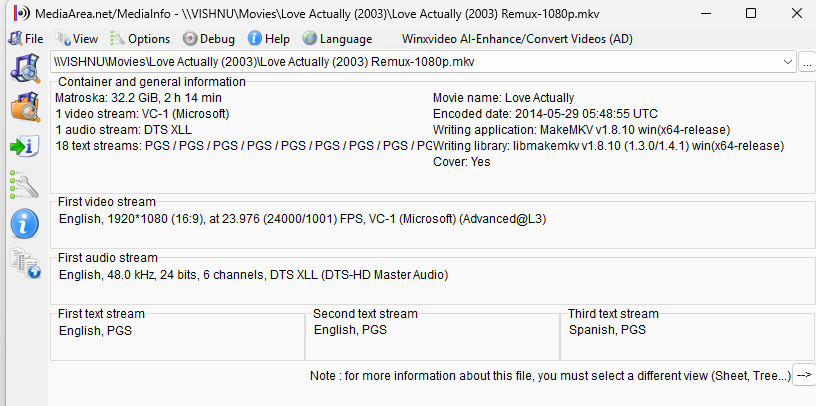Click the blue About info sidebar icon
Screen dimensions: 816x406
23,224
